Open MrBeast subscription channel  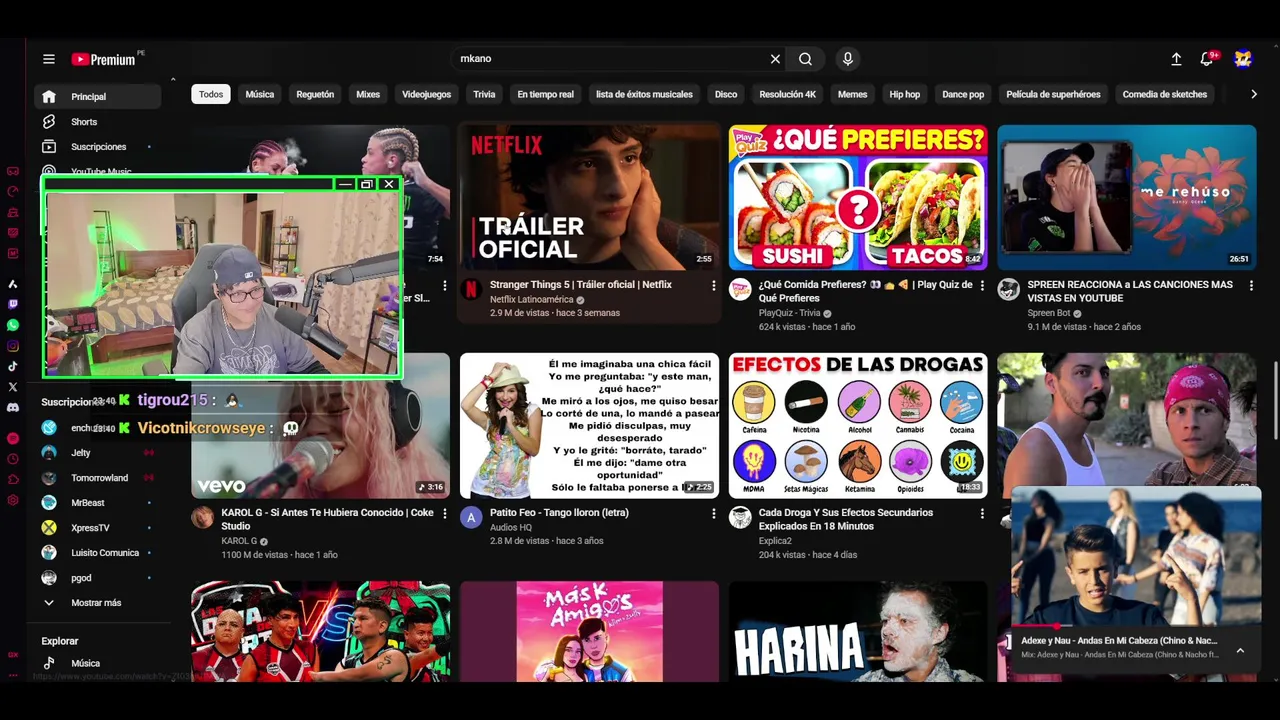pyautogui.click(x=98, y=503)
